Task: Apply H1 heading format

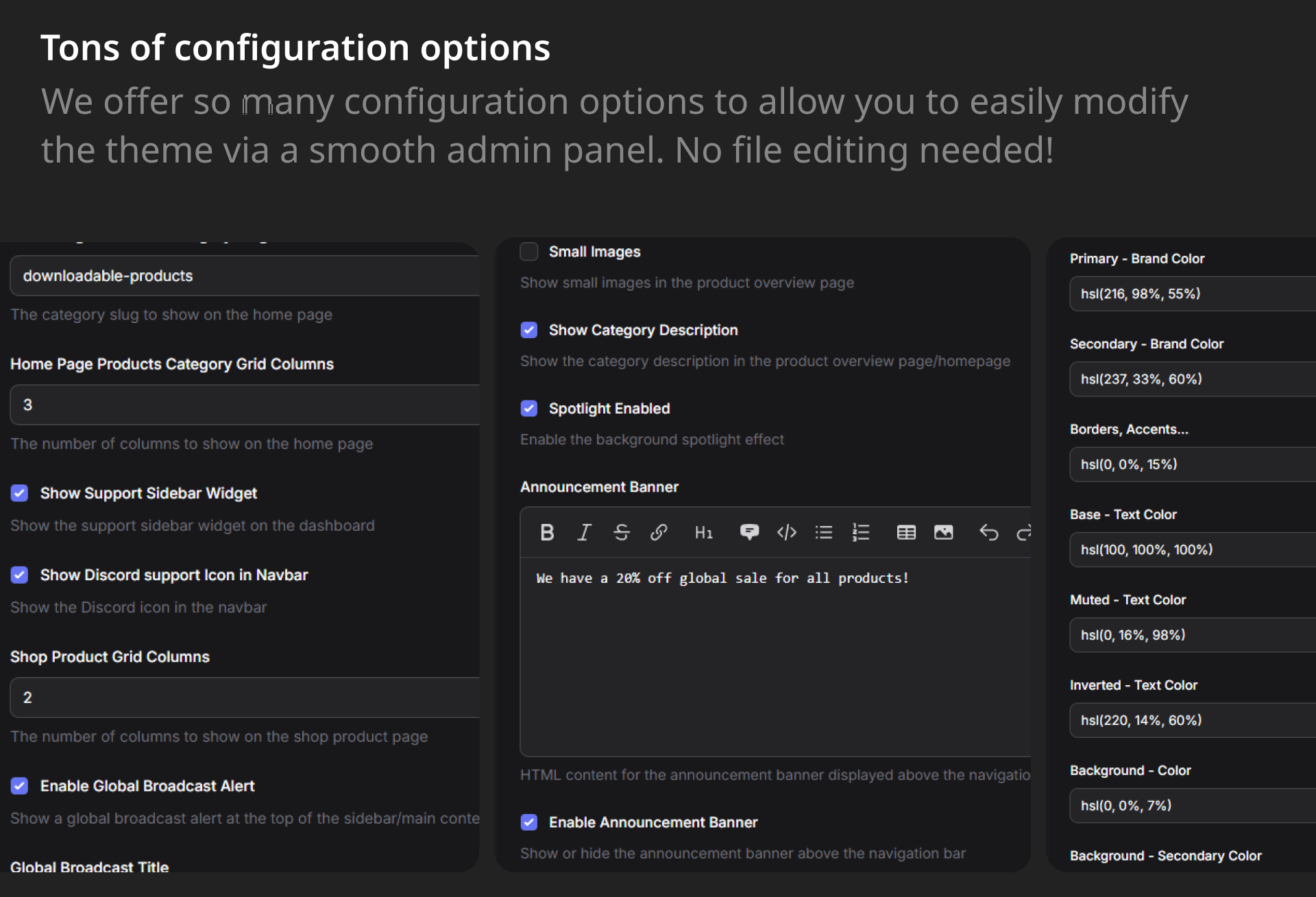Action: [703, 532]
